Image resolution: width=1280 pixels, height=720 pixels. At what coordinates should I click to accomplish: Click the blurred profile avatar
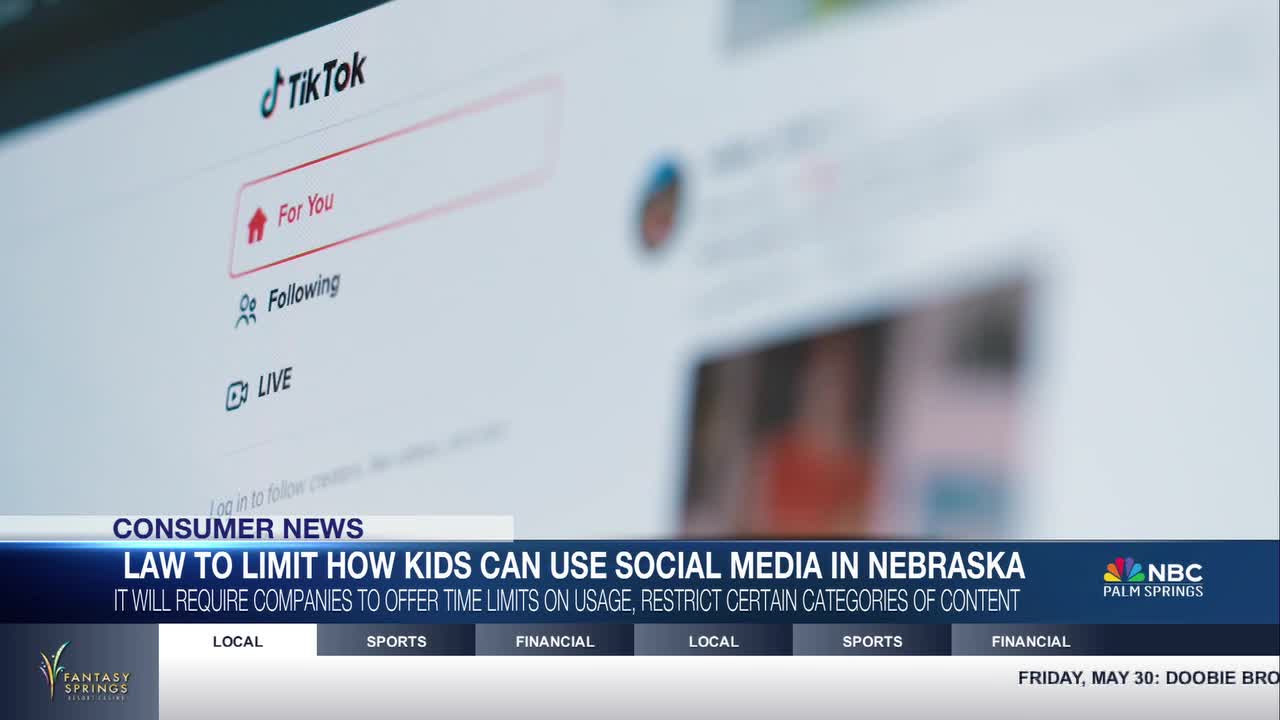(660, 205)
